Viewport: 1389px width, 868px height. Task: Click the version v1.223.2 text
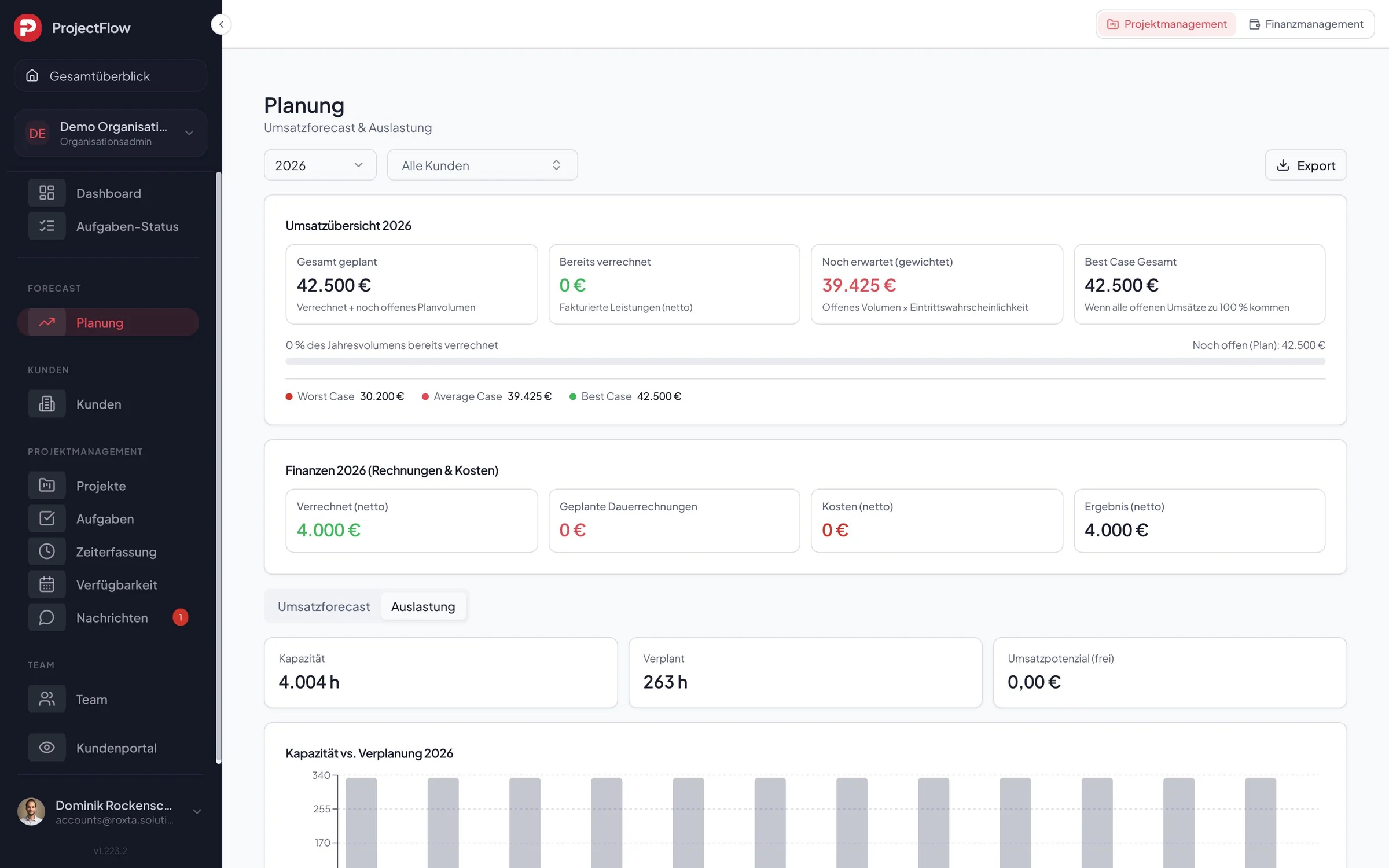[x=111, y=851]
